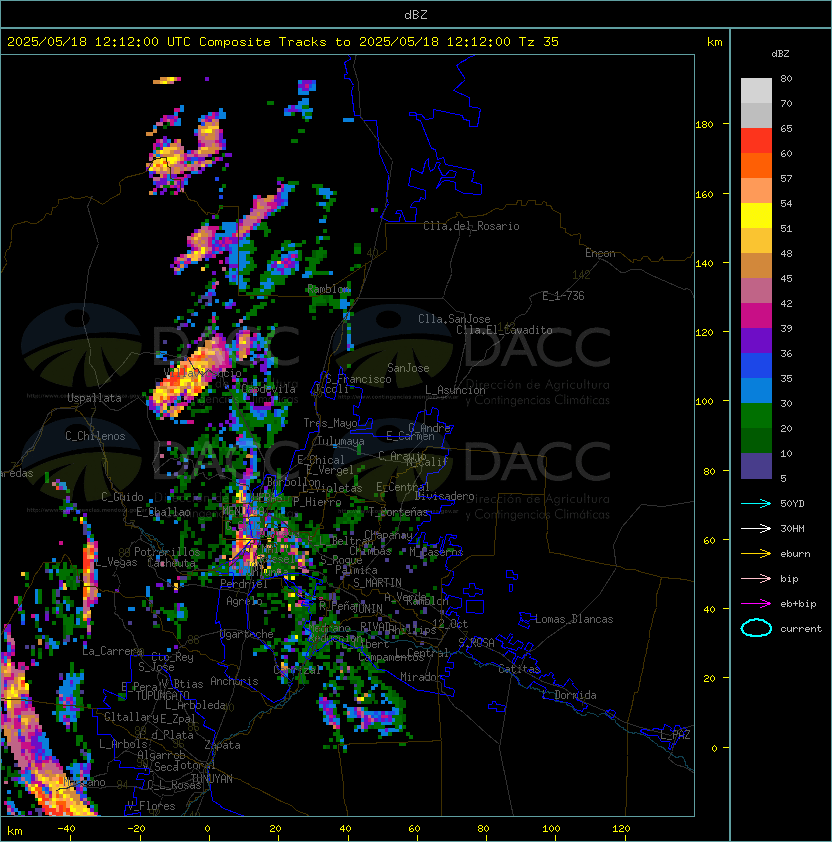Click the 'dBZ' heading above the color scale
The width and height of the screenshot is (832, 842).
[x=780, y=54]
